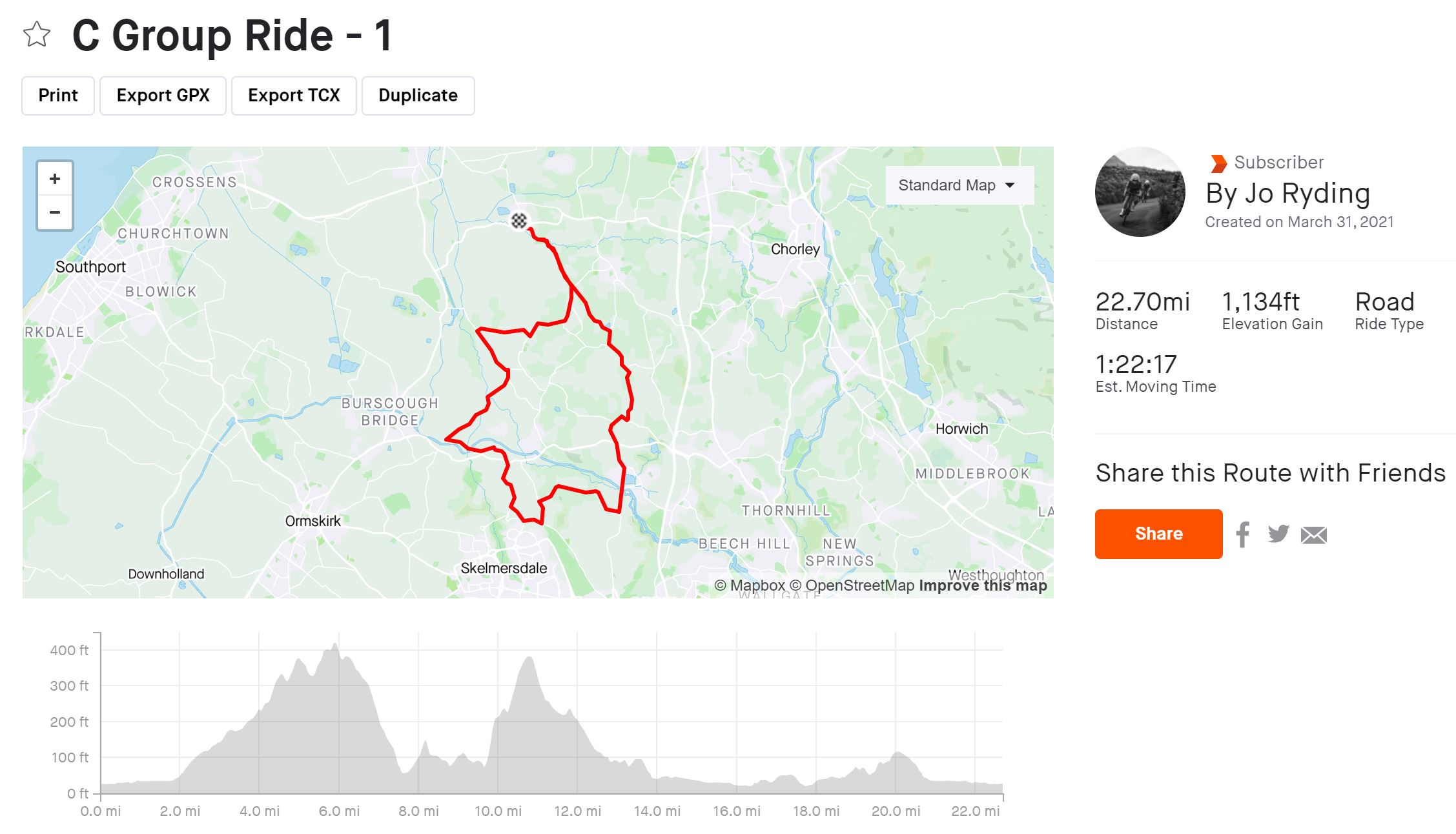The image size is (1456, 834).
Task: Click the Print button
Action: click(x=58, y=96)
